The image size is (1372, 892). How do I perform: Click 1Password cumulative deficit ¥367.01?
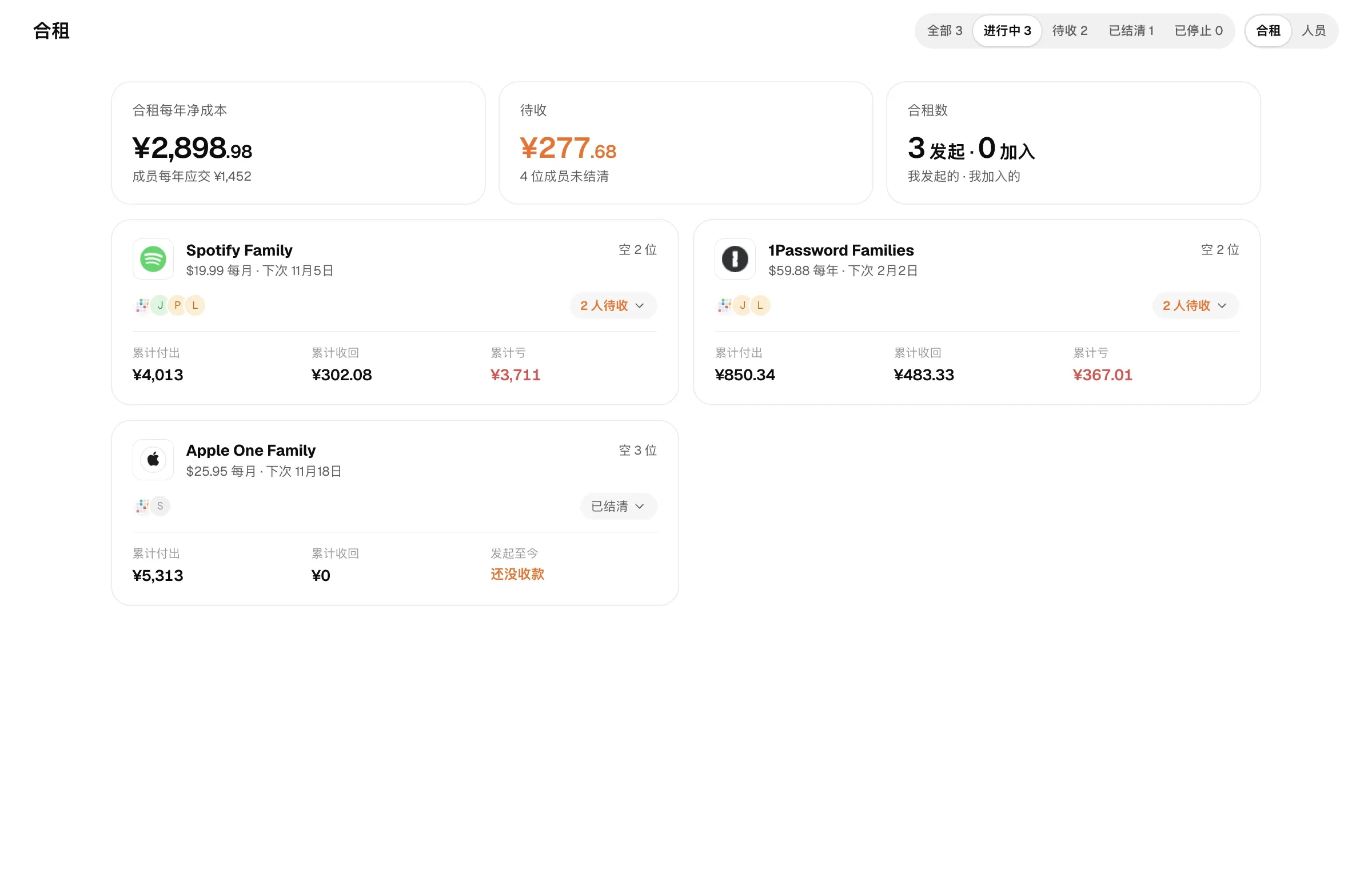(x=1102, y=375)
